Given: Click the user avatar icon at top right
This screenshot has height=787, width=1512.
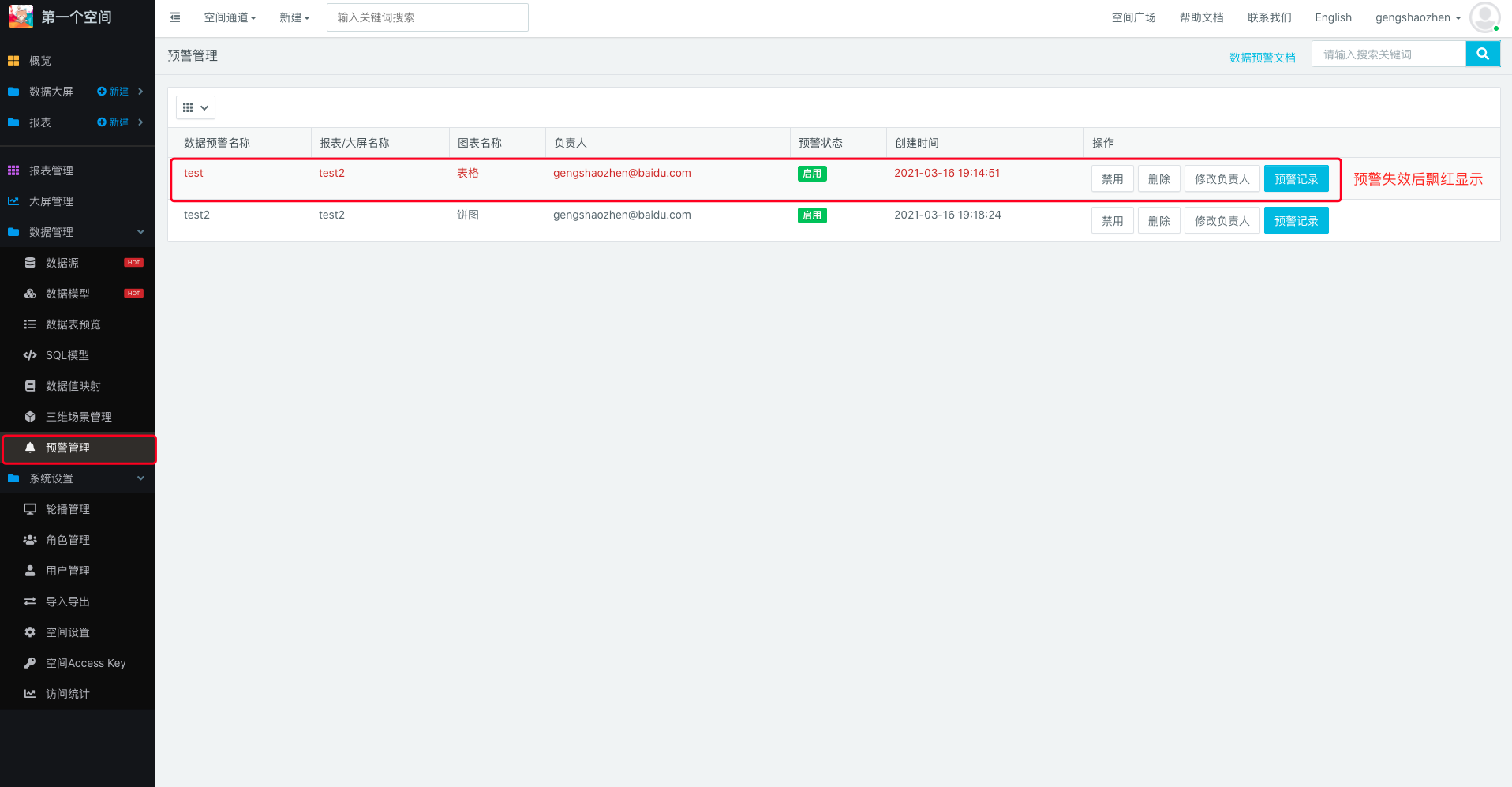Looking at the screenshot, I should pos(1484,17).
